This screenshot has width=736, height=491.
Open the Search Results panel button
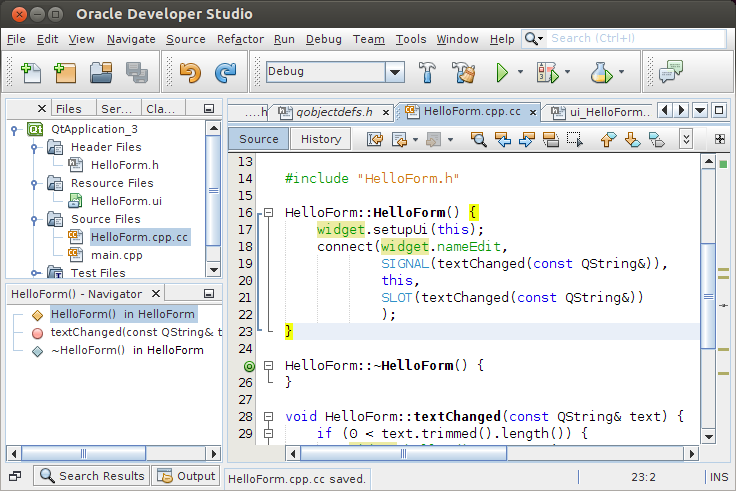[90, 476]
